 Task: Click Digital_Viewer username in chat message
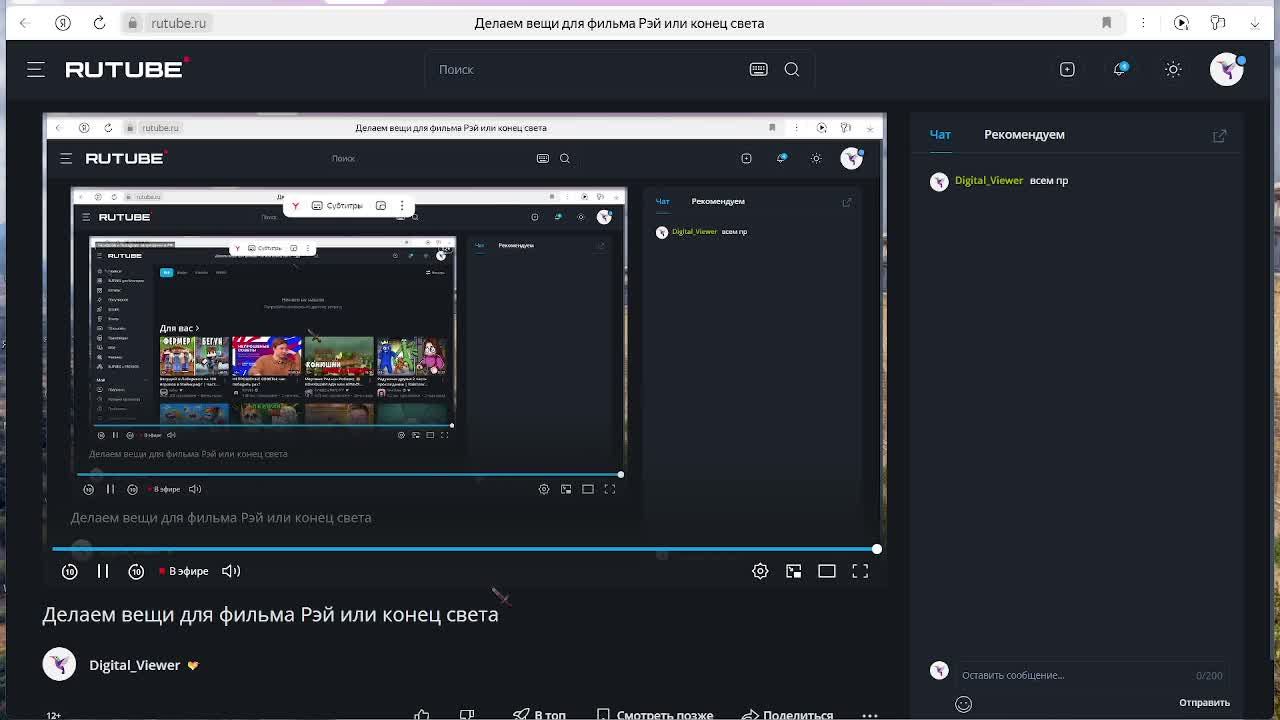pos(989,180)
